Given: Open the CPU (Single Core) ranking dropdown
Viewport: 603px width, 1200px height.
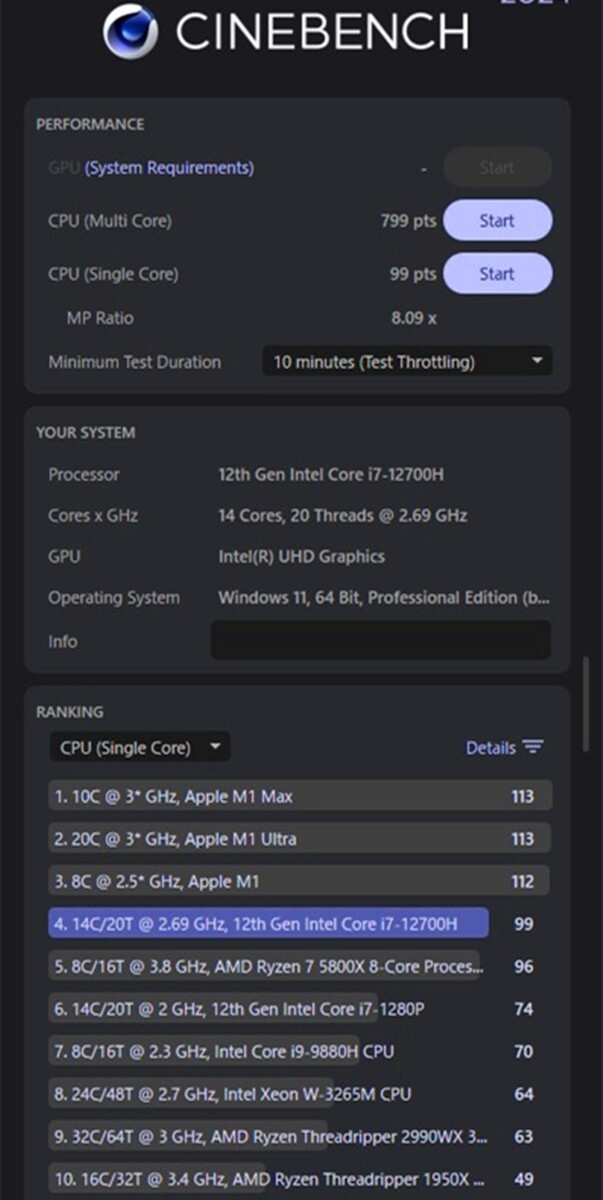Looking at the screenshot, I should (x=140, y=748).
